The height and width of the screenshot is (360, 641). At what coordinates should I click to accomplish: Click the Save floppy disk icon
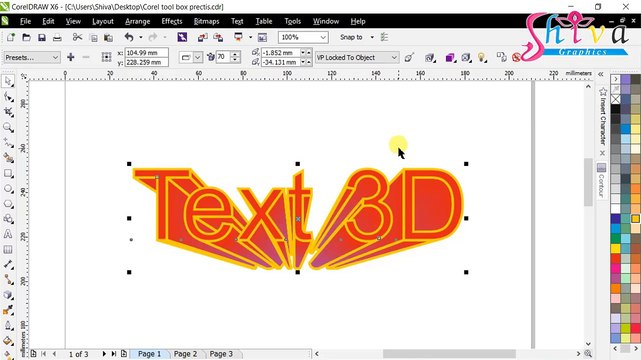click(x=42, y=38)
